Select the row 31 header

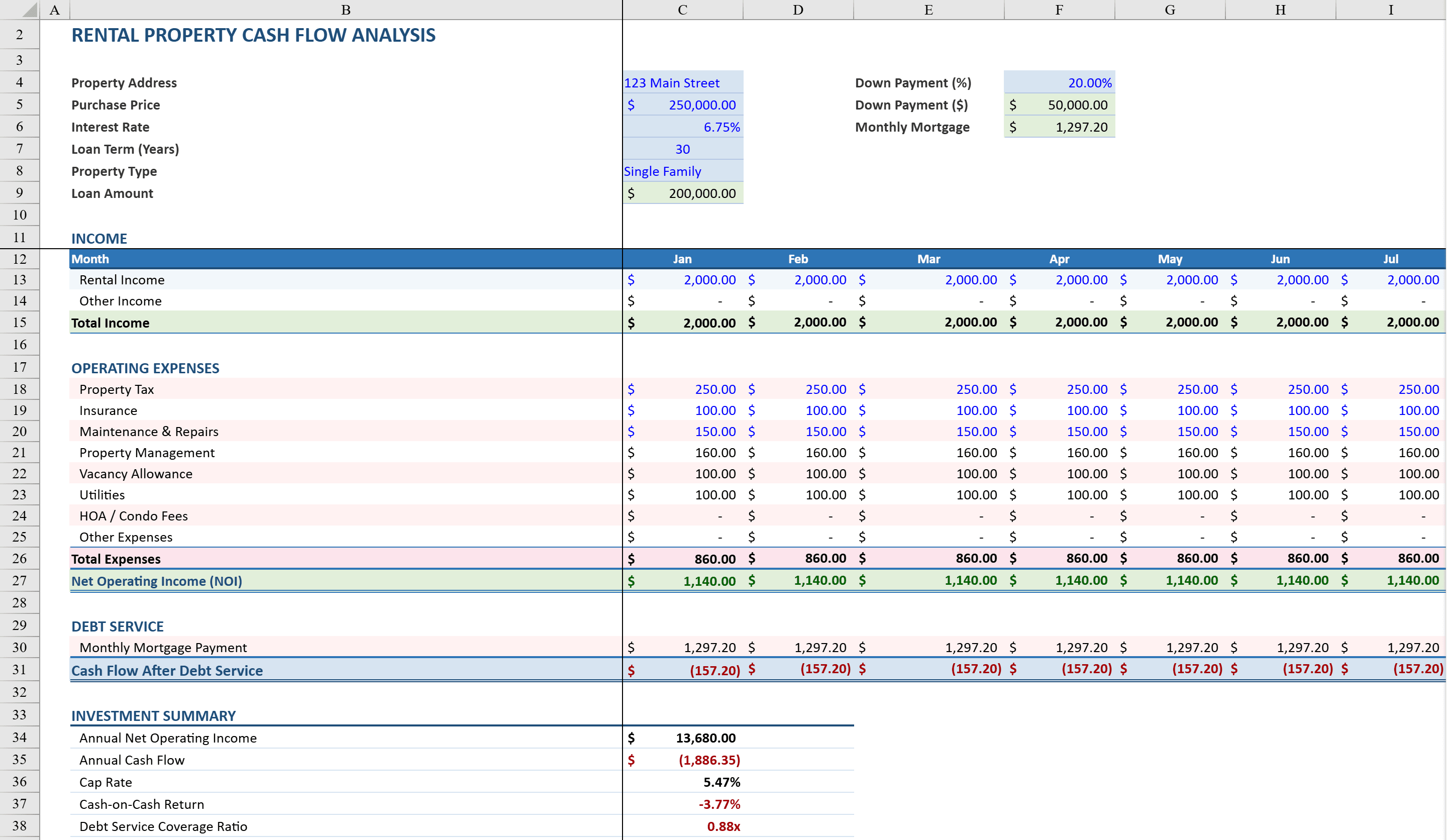[19, 670]
